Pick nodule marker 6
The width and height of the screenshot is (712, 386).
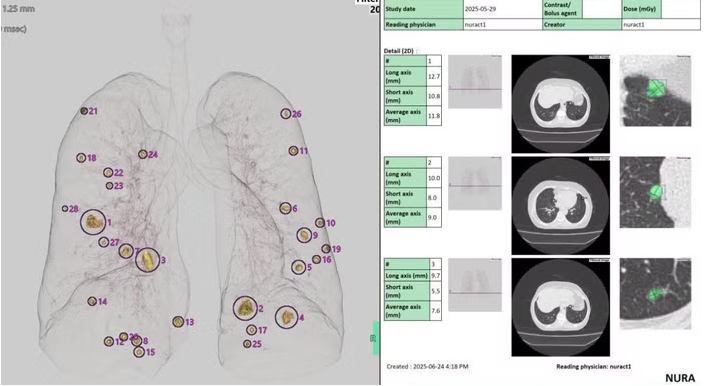(x=285, y=208)
